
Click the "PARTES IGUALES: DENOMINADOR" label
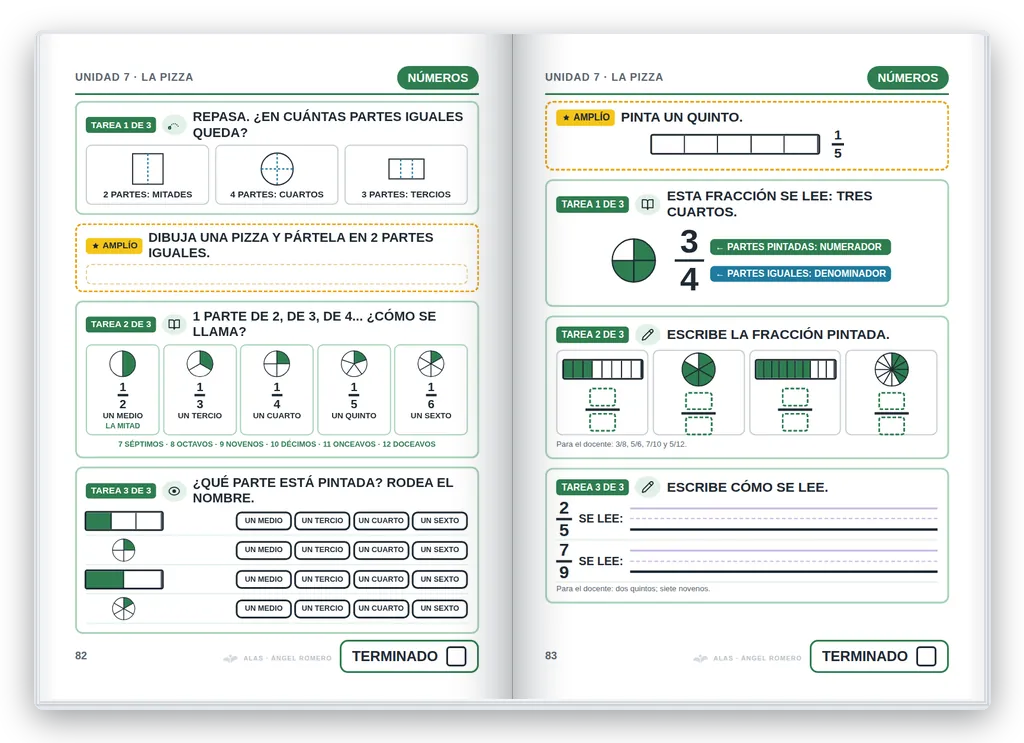tap(801, 274)
